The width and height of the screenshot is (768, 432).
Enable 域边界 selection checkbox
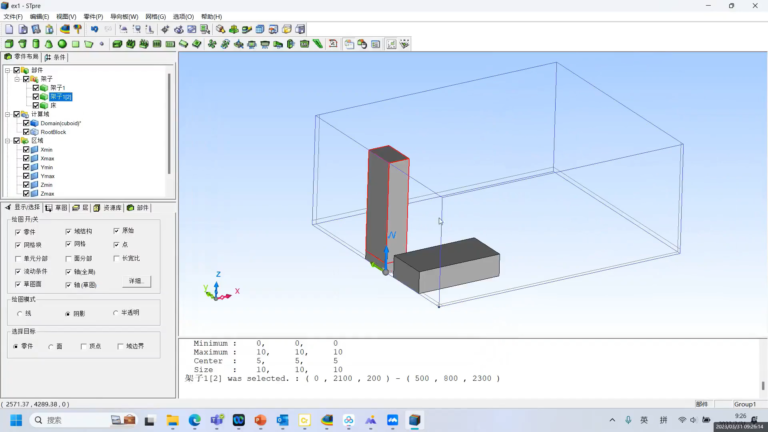coord(120,346)
